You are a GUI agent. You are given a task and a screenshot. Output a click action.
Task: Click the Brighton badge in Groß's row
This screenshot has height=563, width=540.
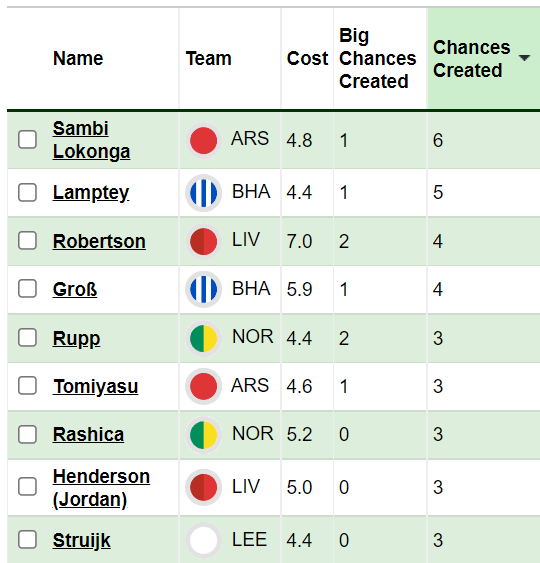coord(203,289)
